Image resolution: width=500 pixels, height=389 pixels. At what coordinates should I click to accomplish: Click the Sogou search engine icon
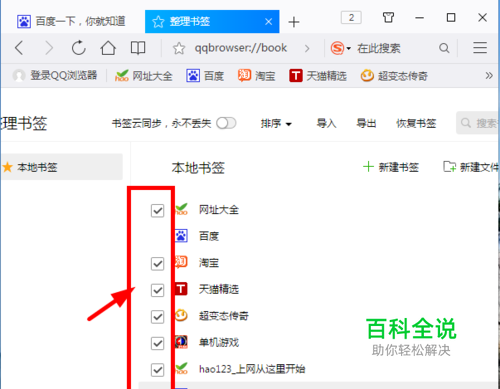click(337, 48)
